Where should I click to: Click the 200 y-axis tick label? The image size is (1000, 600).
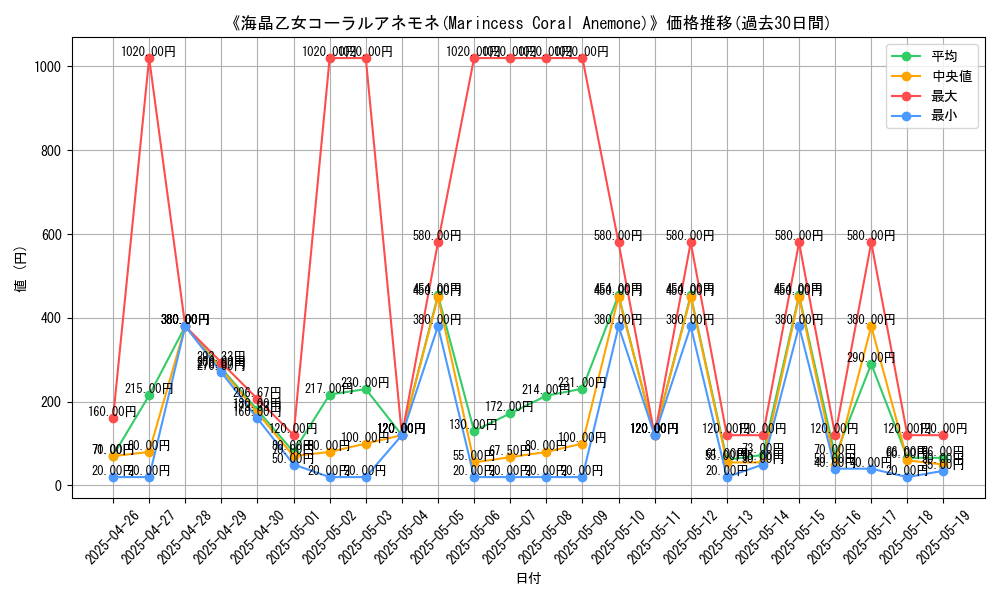pos(51,402)
